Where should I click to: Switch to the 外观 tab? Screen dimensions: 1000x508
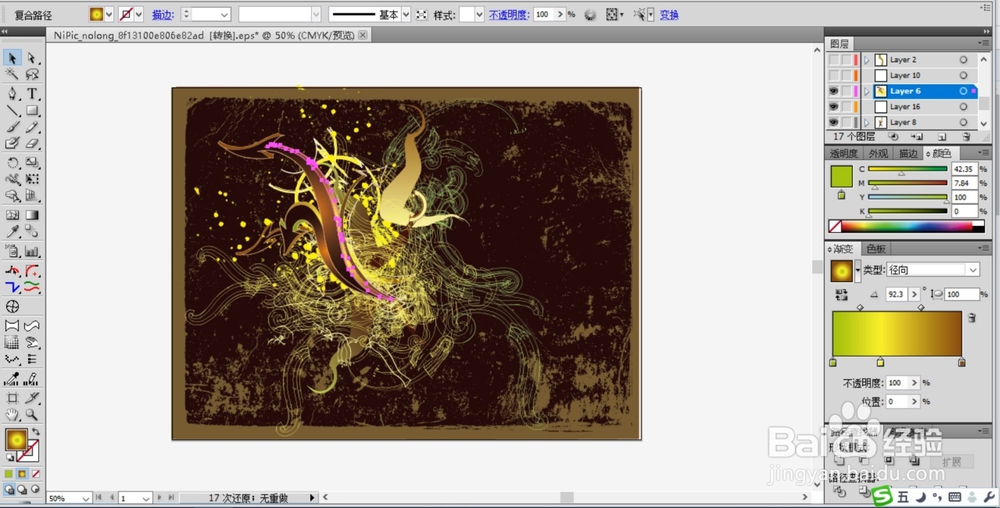[x=878, y=154]
